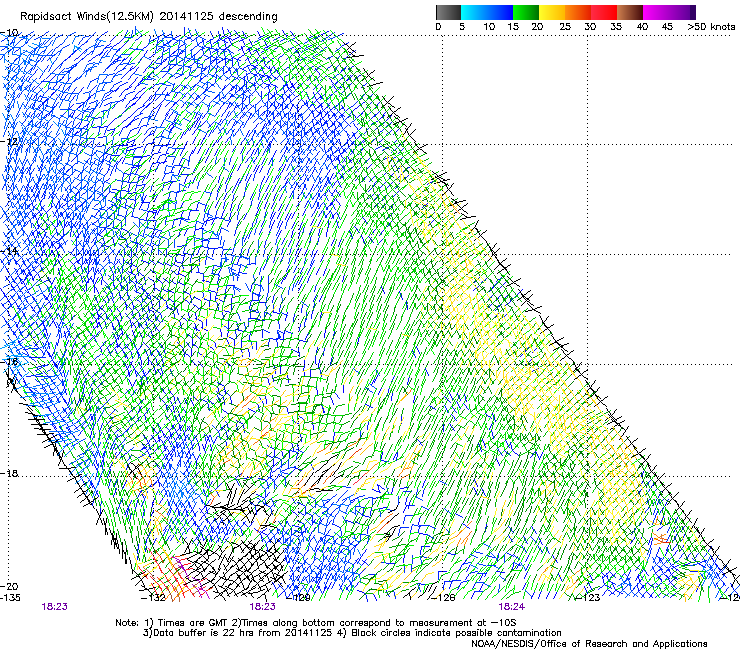The width and height of the screenshot is (740, 650).
Task: Click the -14 latitude axis label
Action: [x=9, y=251]
